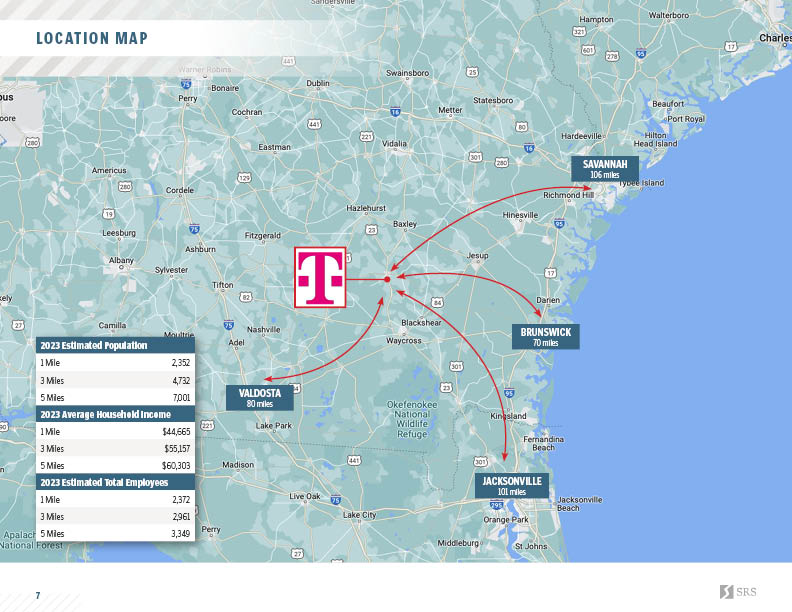The image size is (792, 612).
Task: Click the Tifton city label
Action: click(x=223, y=285)
